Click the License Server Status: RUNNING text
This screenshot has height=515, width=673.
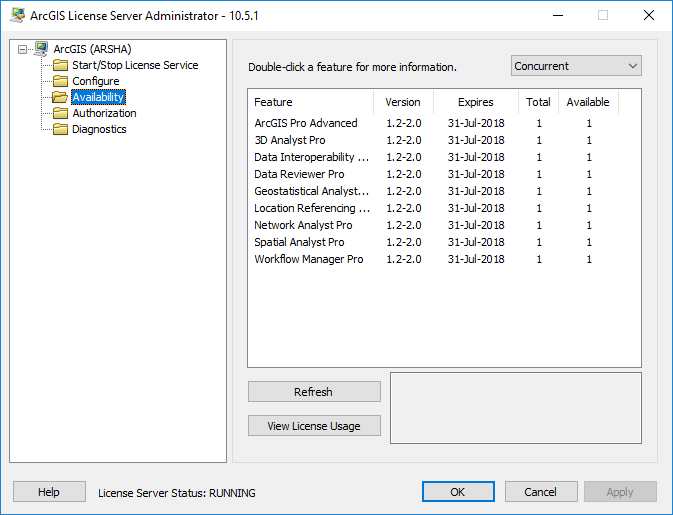[x=177, y=493]
